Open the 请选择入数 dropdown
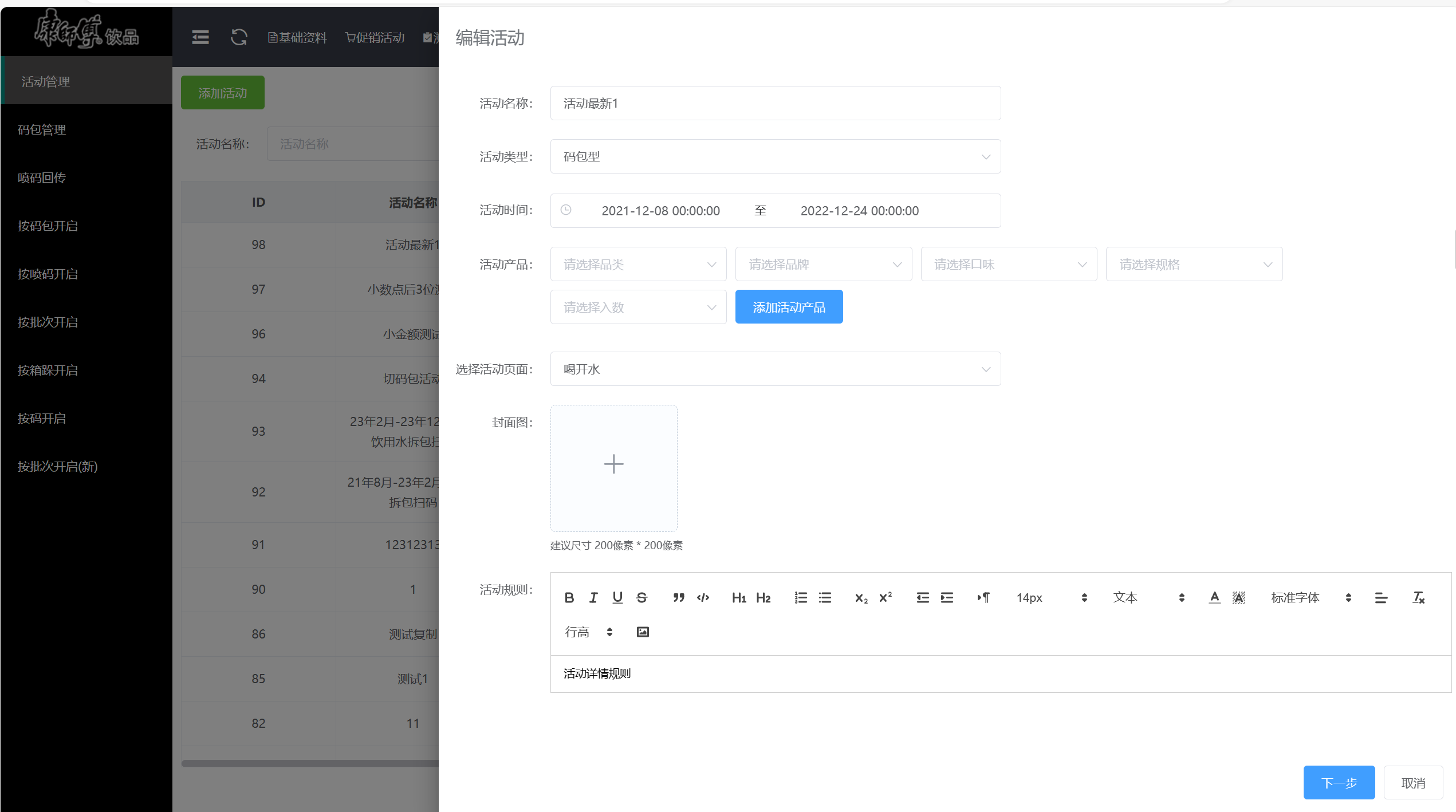Screen dimensions: 1456x812 [x=638, y=307]
